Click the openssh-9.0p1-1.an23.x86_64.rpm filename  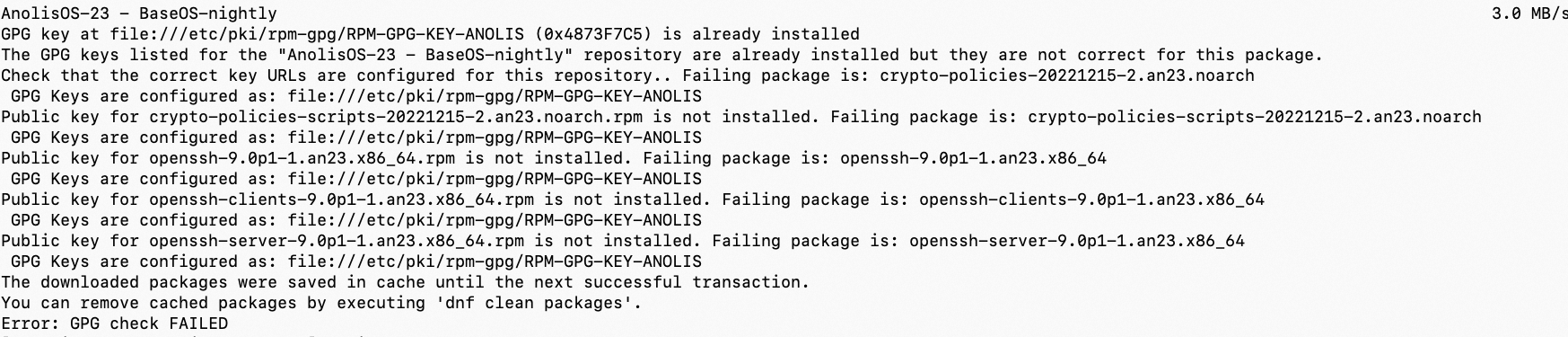(302, 158)
